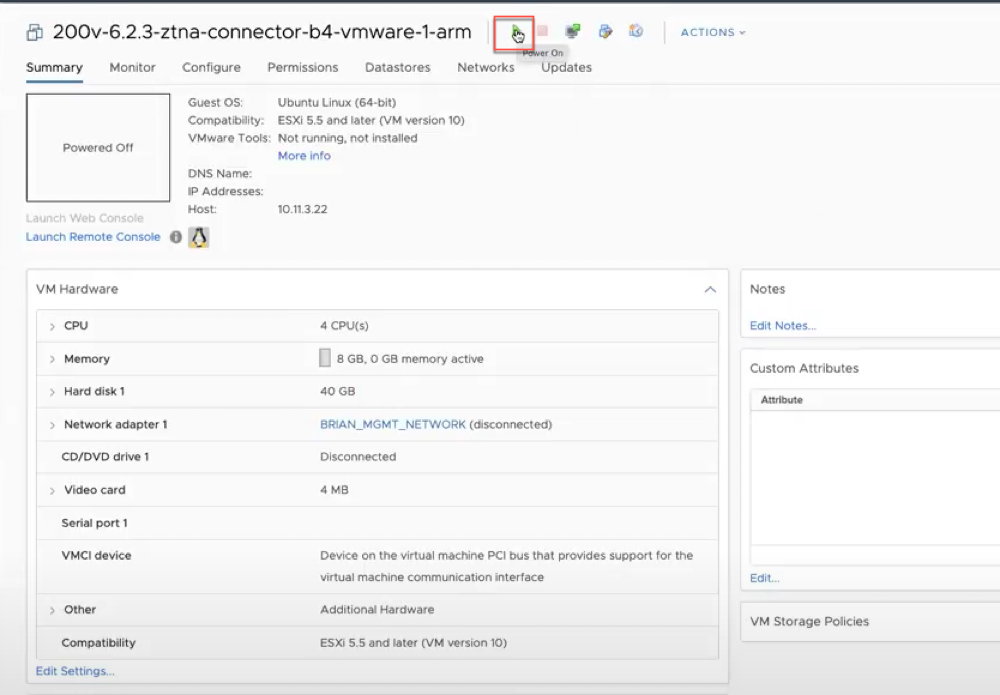Screen dimensions: 1000x695
Task: Click the Powered Off console thumbnail
Action: click(x=98, y=148)
